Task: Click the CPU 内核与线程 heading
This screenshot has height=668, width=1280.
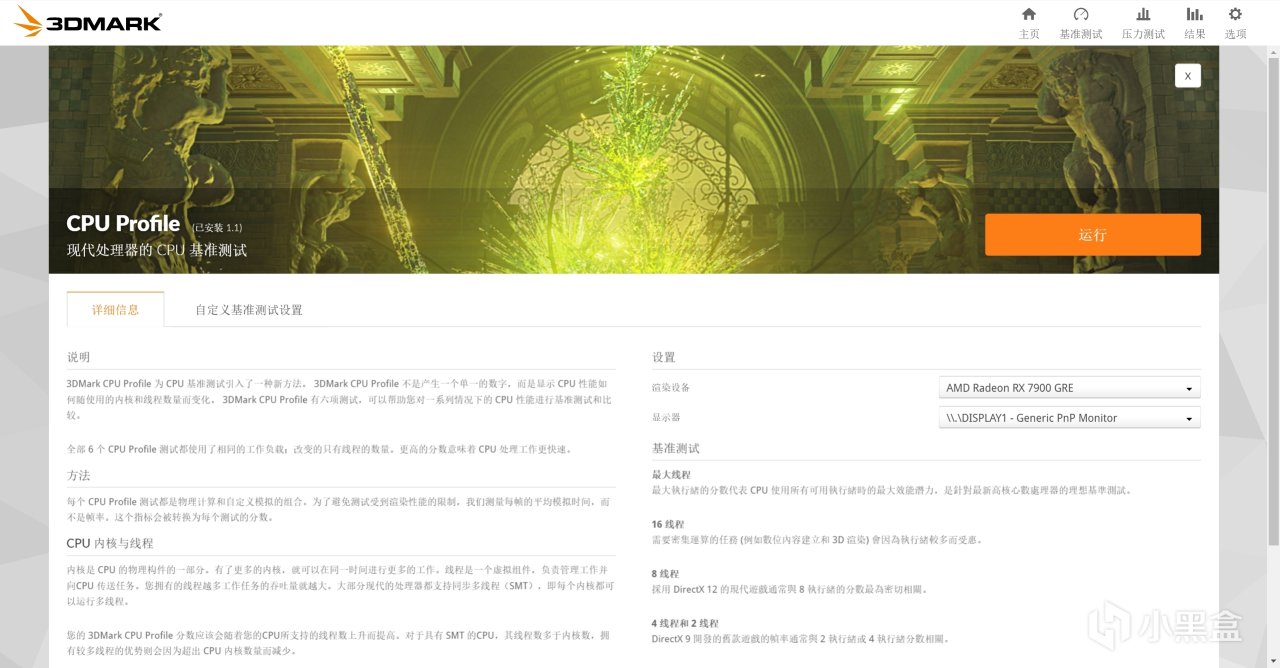Action: 110,543
